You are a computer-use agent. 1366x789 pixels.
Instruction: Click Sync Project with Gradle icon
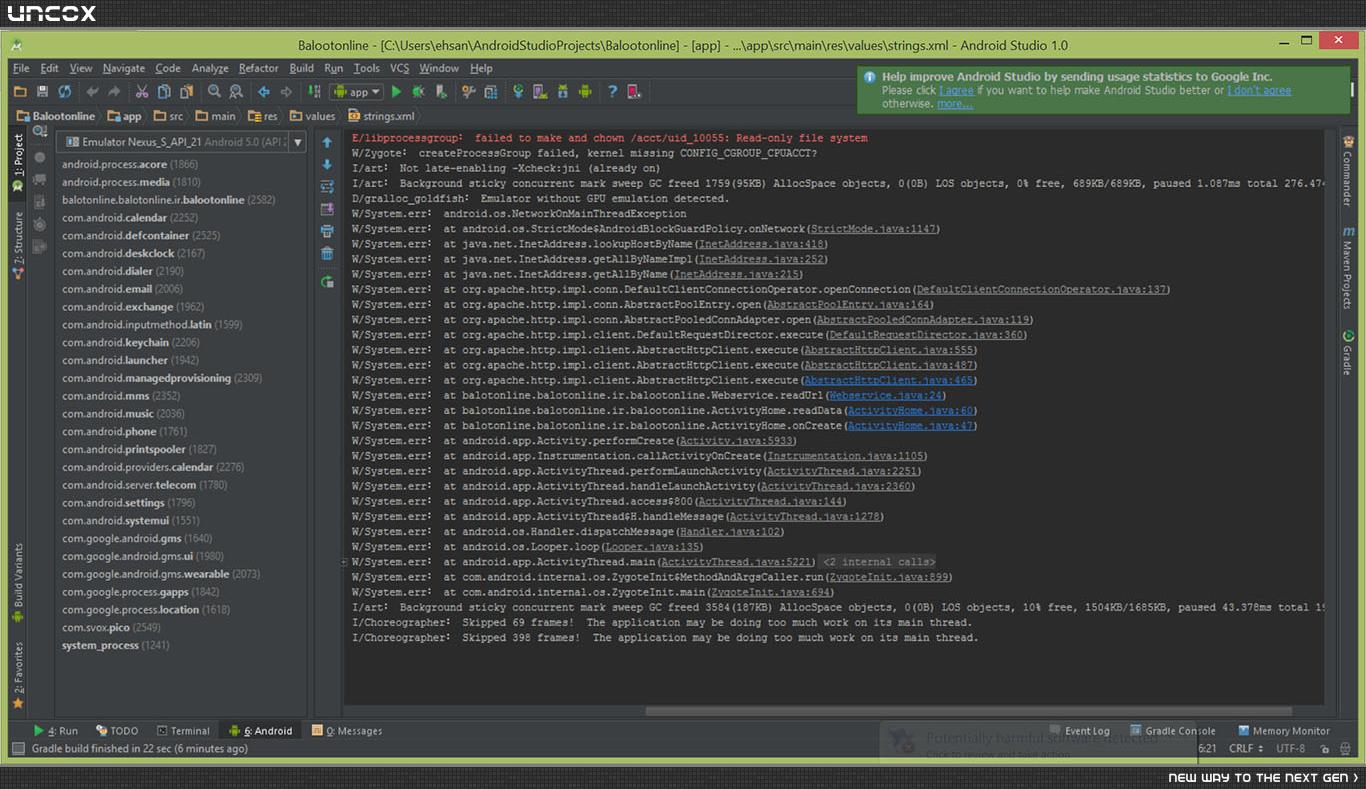tap(518, 92)
